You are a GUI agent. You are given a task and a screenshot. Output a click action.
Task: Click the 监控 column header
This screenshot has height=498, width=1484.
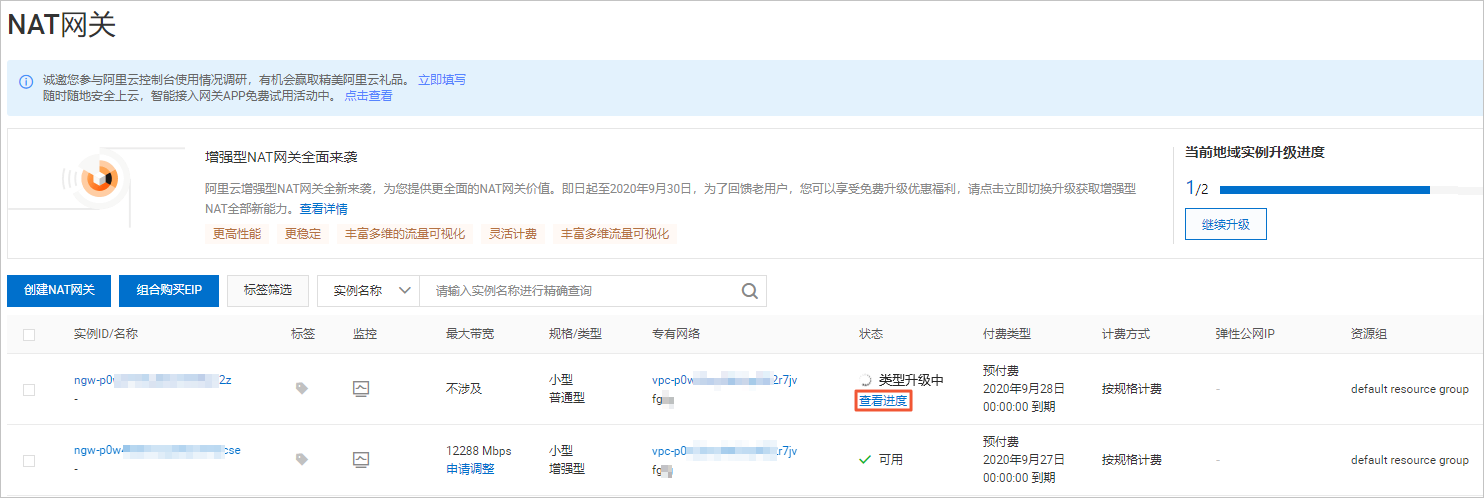[x=365, y=334]
